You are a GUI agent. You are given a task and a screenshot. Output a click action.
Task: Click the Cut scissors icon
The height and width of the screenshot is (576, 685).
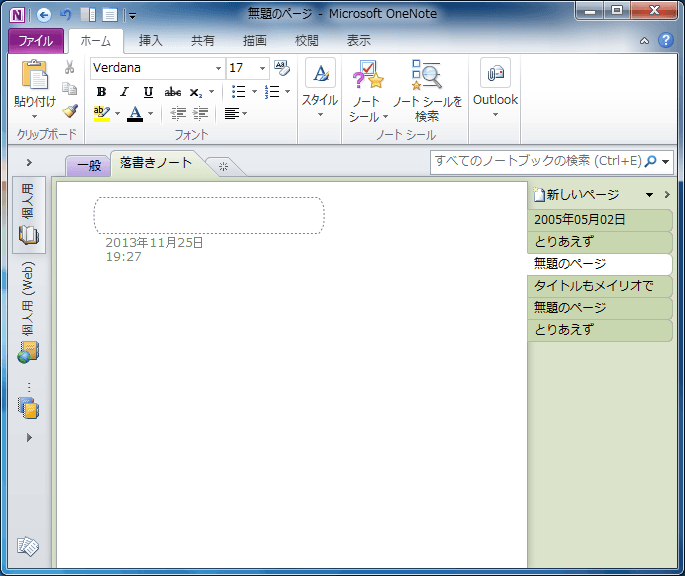pyautogui.click(x=69, y=67)
